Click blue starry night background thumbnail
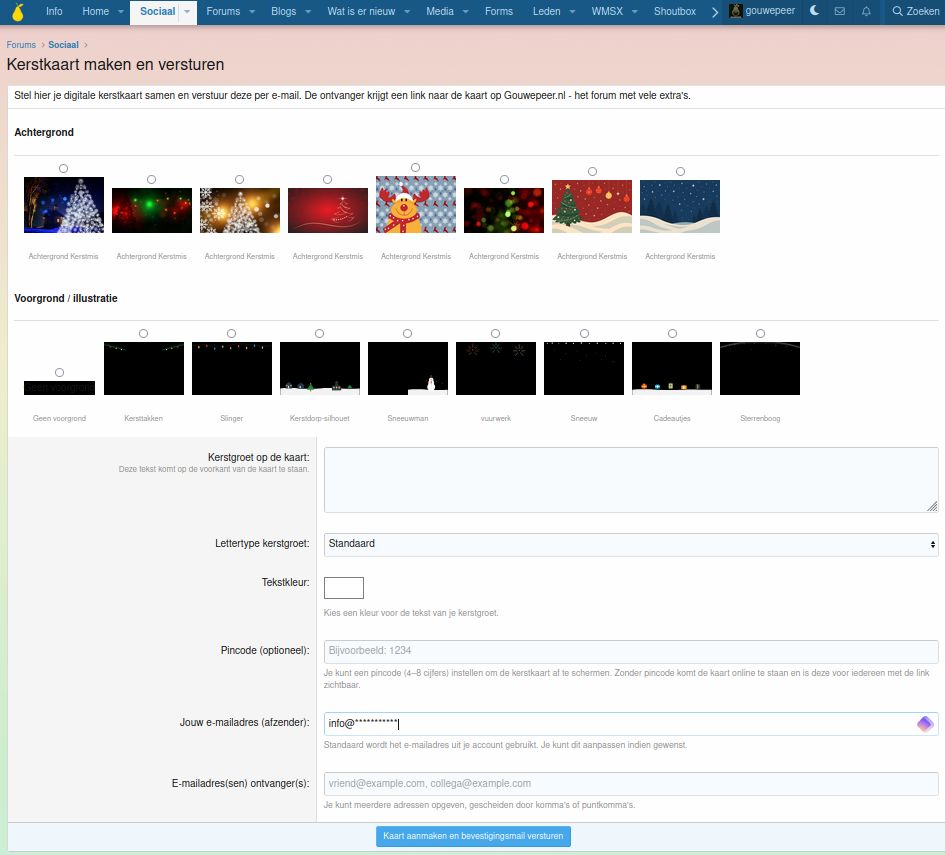 click(x=680, y=206)
